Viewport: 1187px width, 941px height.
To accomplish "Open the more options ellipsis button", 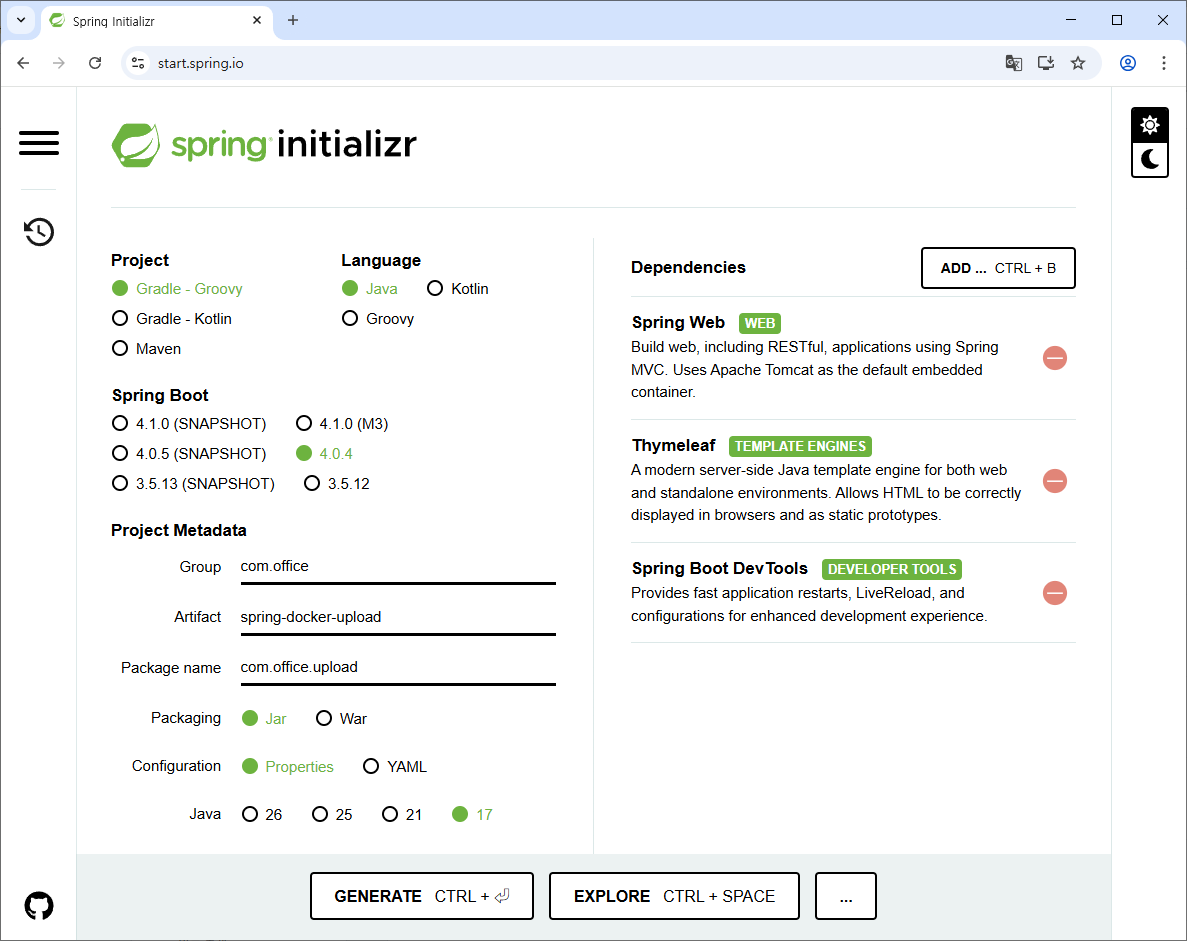I will [846, 896].
